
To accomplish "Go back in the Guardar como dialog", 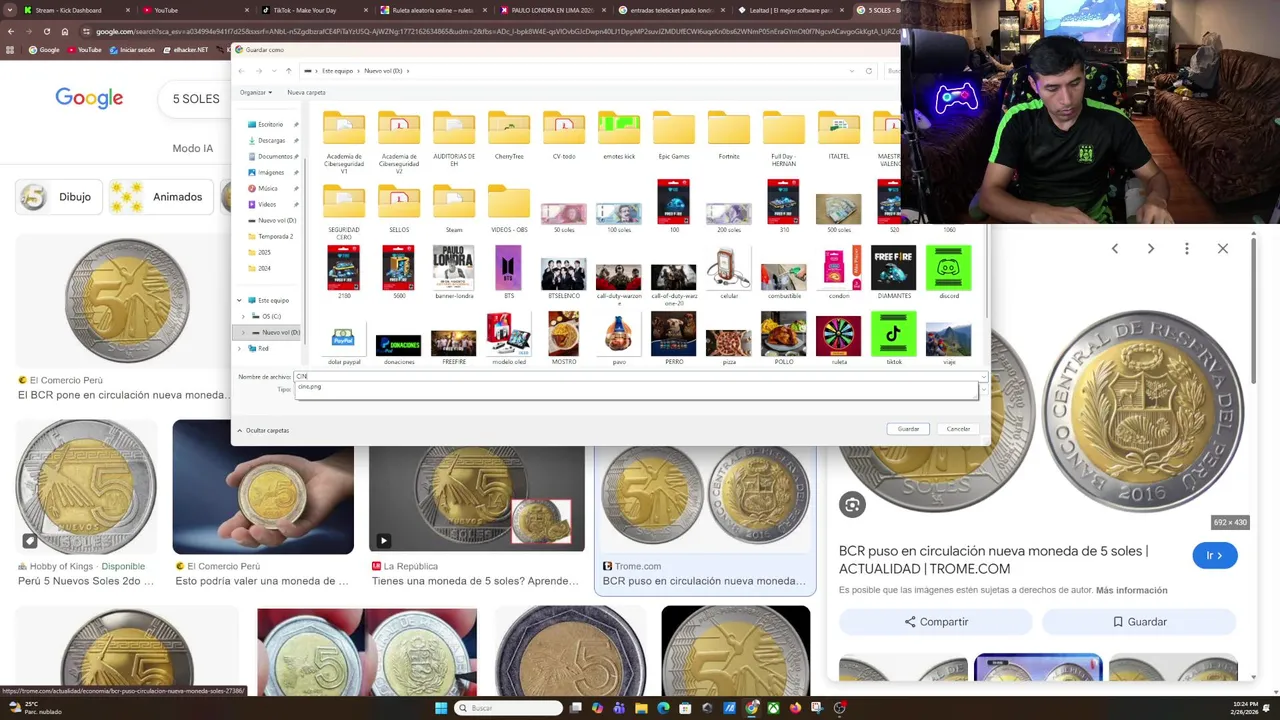I will tap(243, 71).
